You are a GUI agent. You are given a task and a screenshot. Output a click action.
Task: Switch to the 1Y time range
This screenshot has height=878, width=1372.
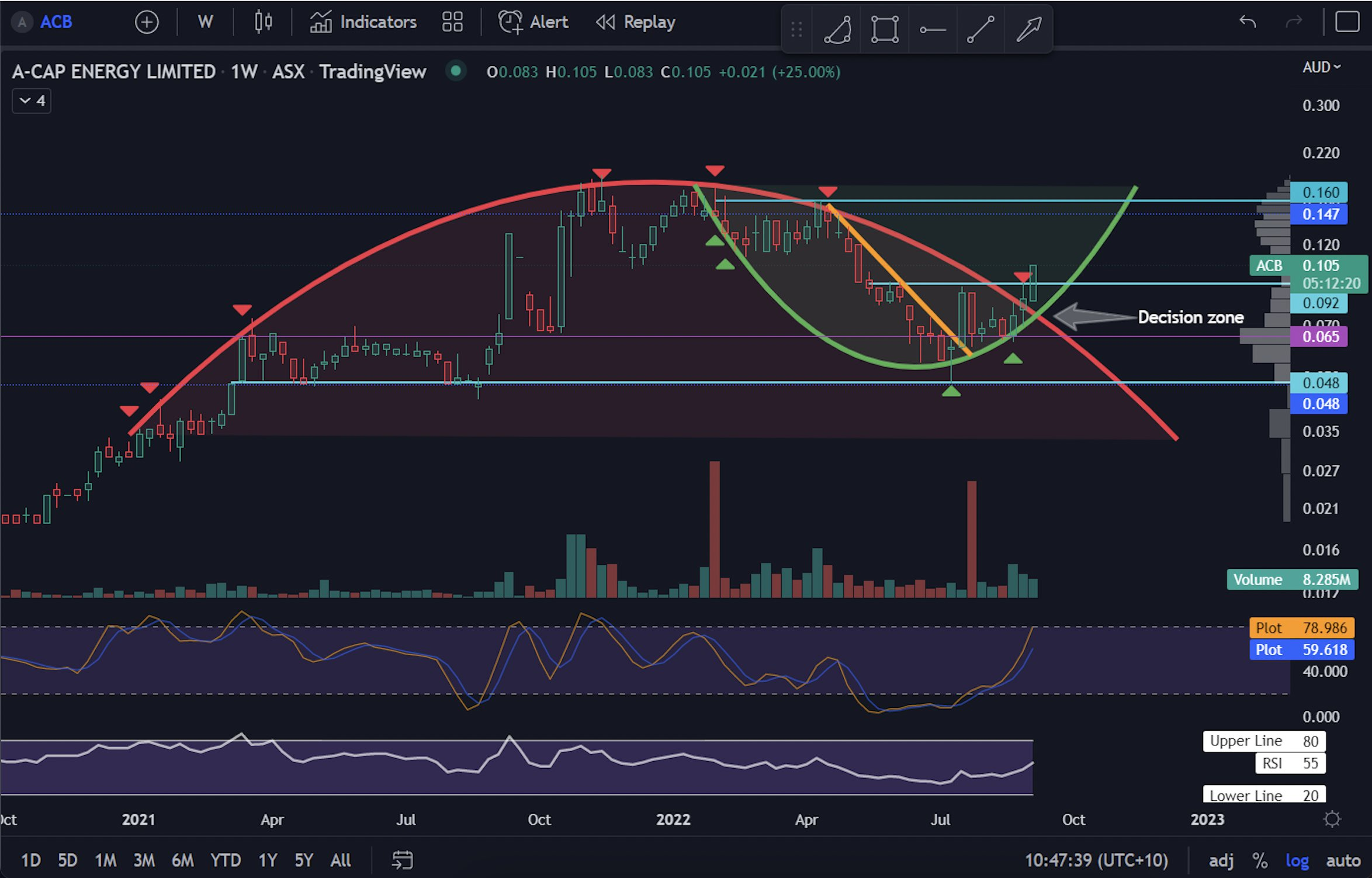(268, 860)
